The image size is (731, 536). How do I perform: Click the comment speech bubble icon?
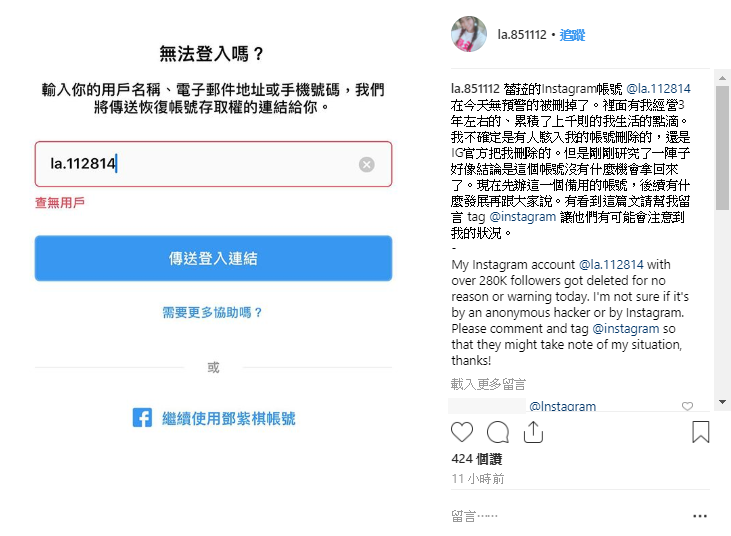[x=498, y=432]
